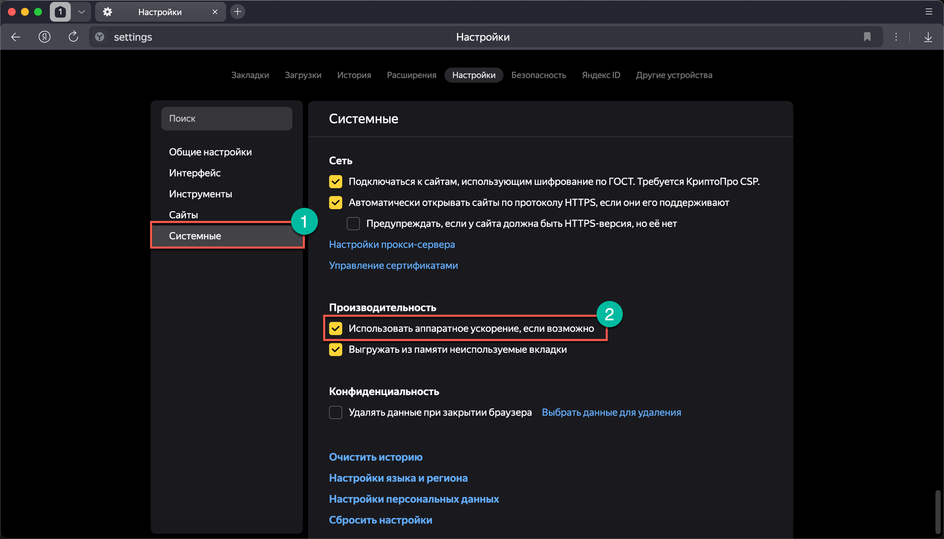Click Очистить историю link
The height and width of the screenshot is (539, 944).
pos(376,457)
